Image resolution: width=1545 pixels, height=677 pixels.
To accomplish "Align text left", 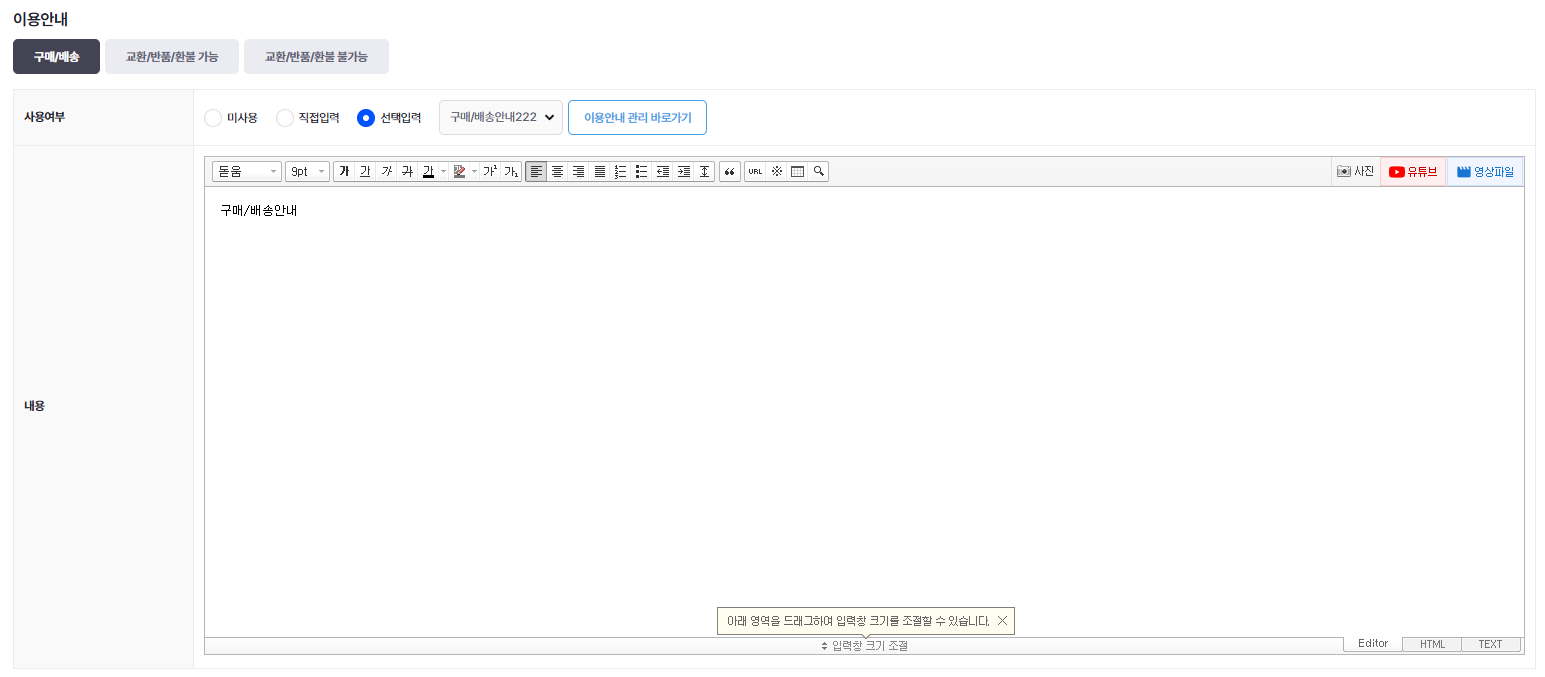I will tap(536, 171).
